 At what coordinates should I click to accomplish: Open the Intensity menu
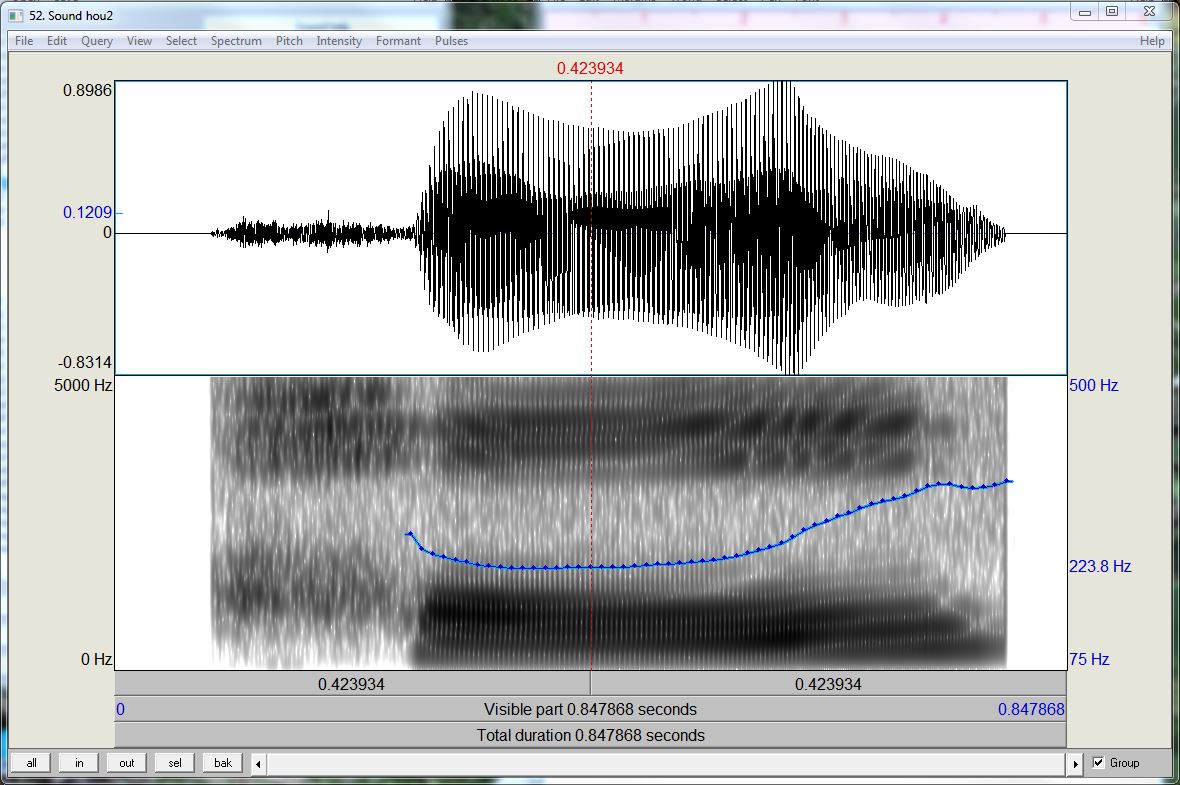[339, 41]
